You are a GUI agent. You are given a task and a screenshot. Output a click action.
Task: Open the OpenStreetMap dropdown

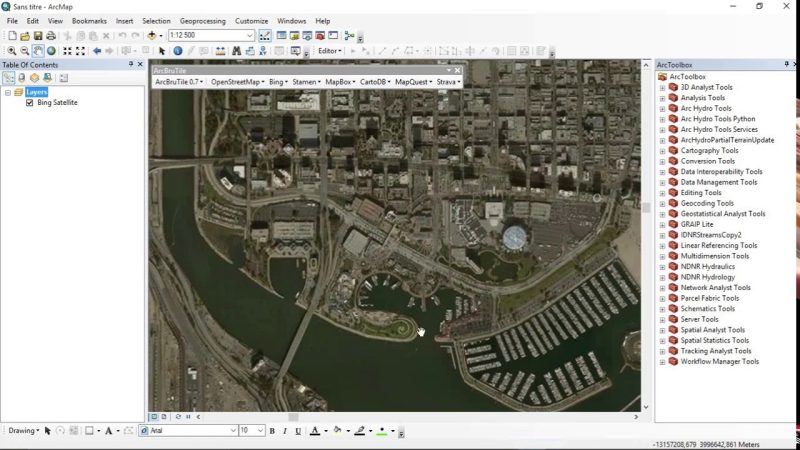click(x=237, y=82)
